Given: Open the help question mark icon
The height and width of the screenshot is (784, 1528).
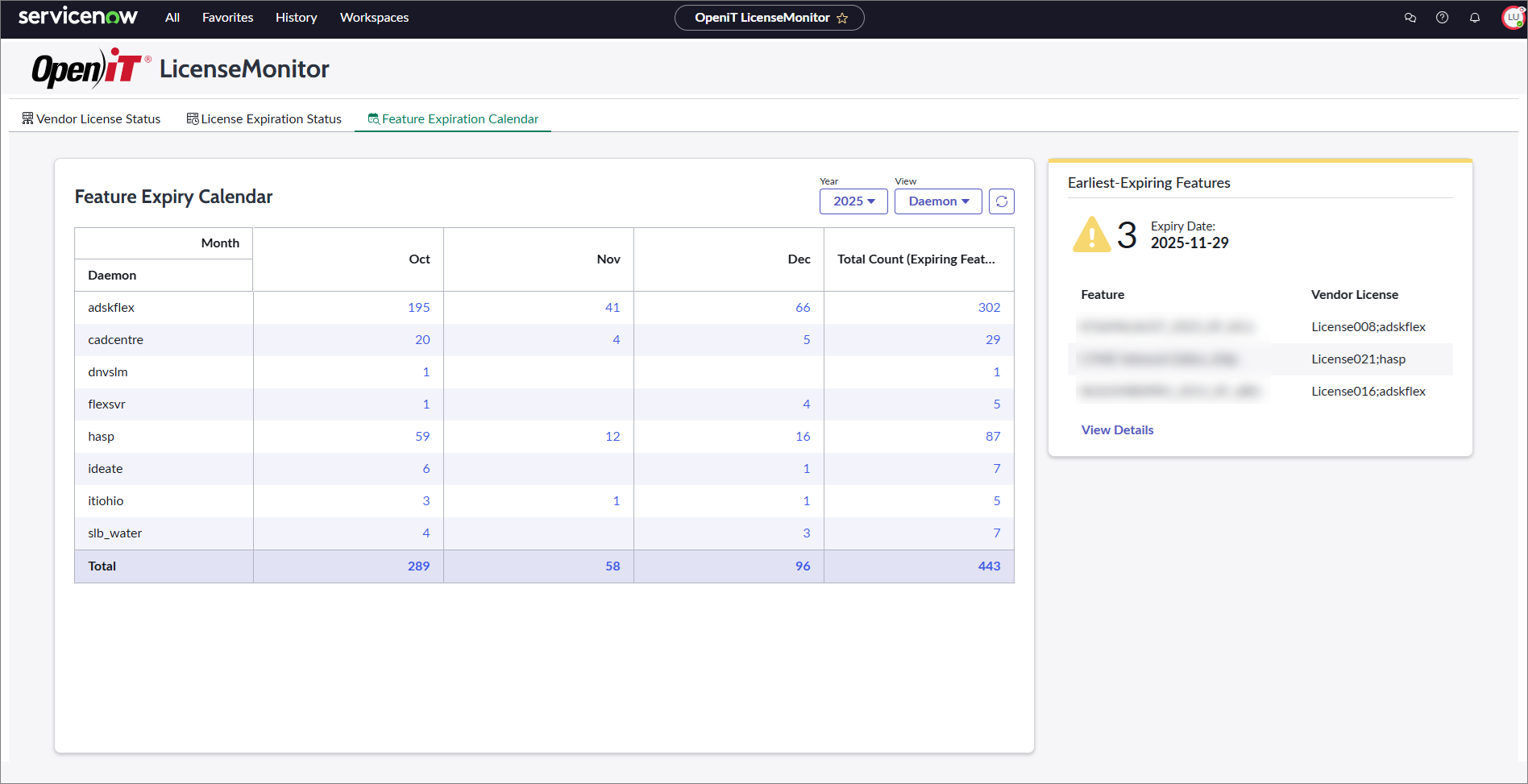Looking at the screenshot, I should (x=1443, y=18).
